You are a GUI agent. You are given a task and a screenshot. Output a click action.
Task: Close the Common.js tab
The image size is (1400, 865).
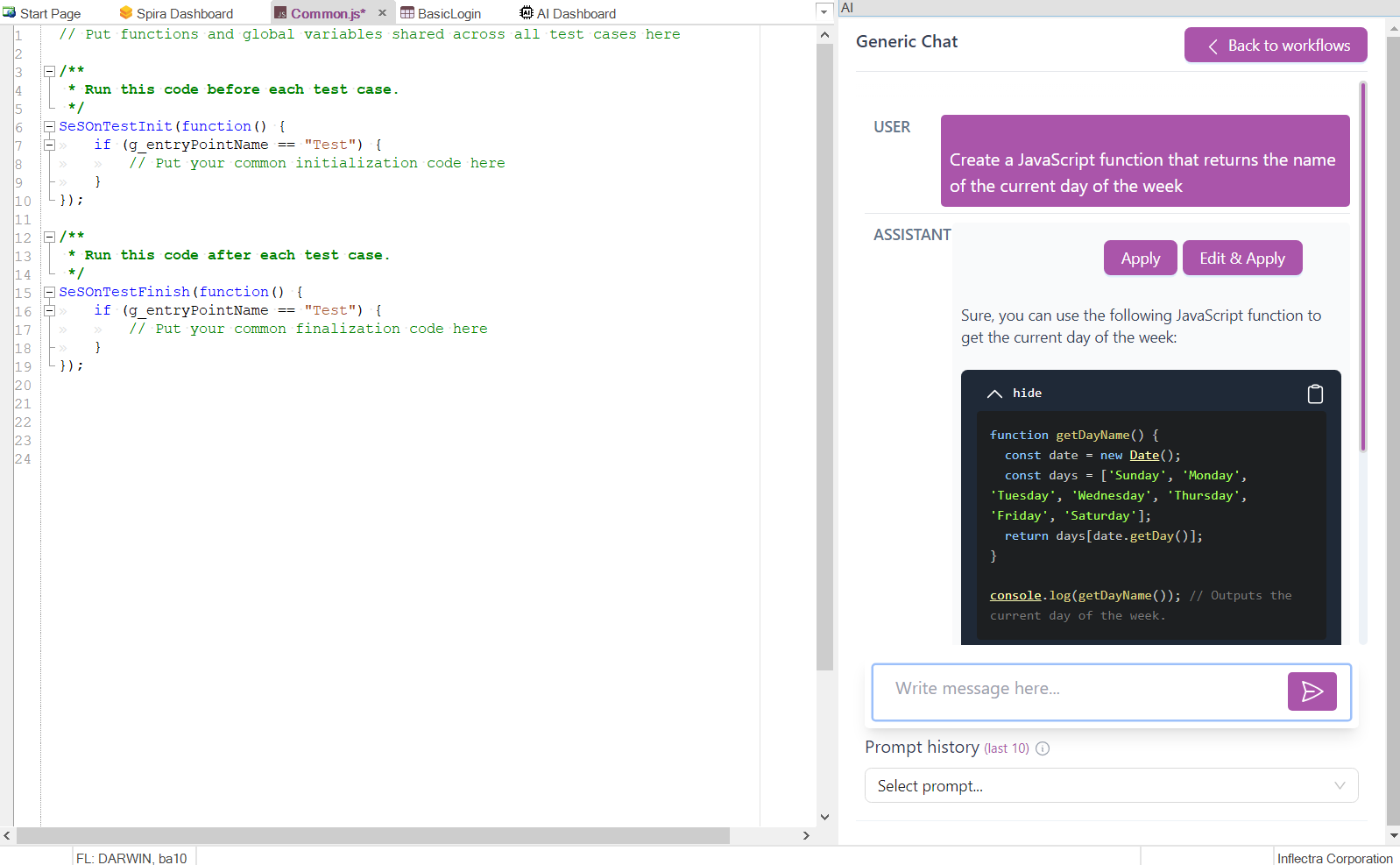click(382, 13)
